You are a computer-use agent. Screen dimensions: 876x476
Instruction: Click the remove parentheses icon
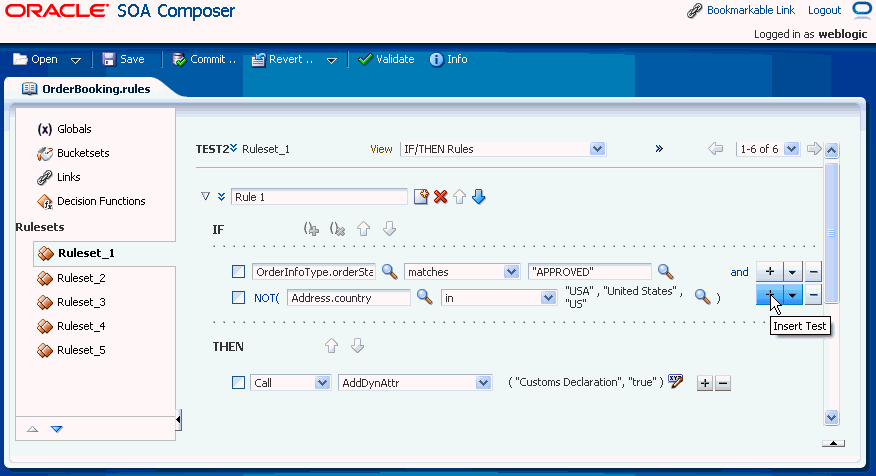337,229
